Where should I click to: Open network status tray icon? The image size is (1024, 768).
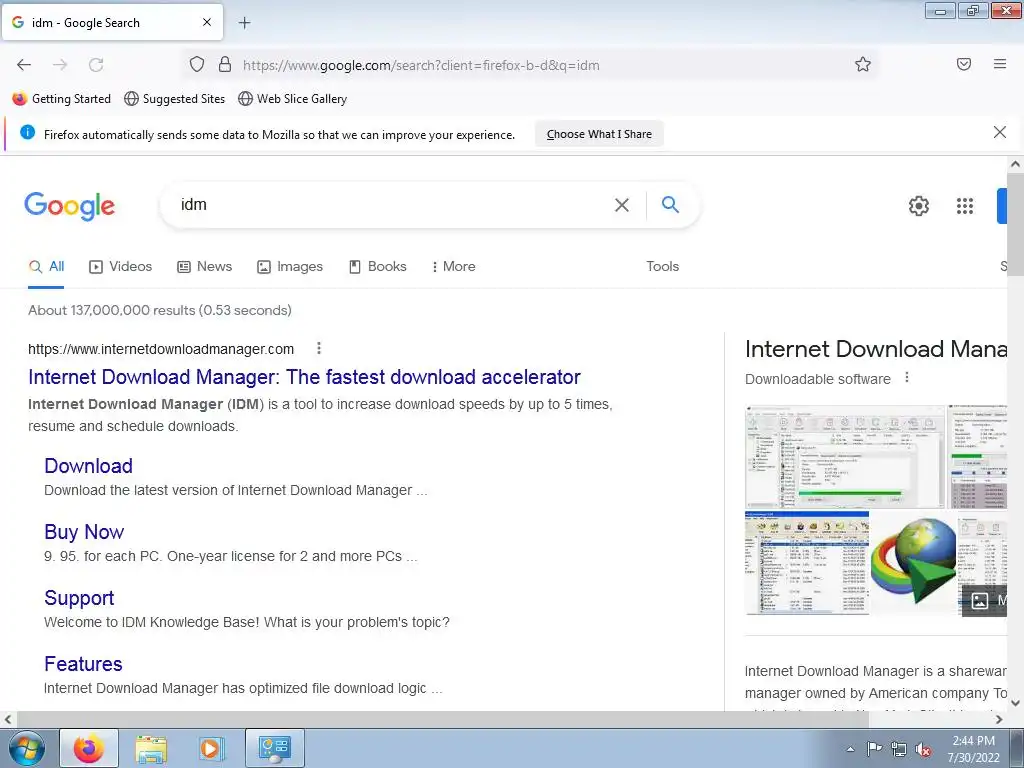coord(899,749)
